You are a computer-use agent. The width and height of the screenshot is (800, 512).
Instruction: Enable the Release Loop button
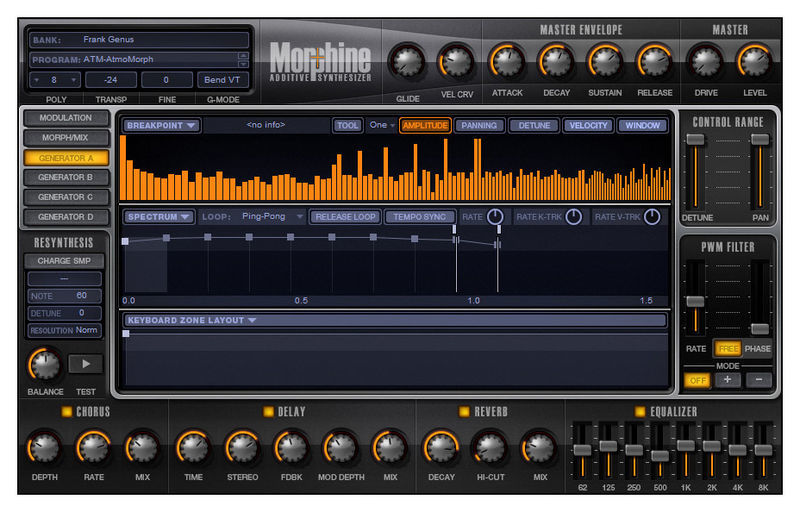pyautogui.click(x=345, y=217)
